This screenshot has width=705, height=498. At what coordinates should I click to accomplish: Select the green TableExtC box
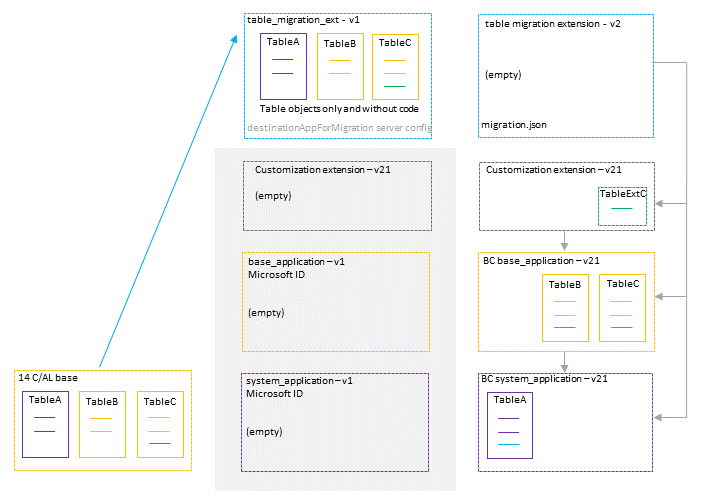click(623, 206)
